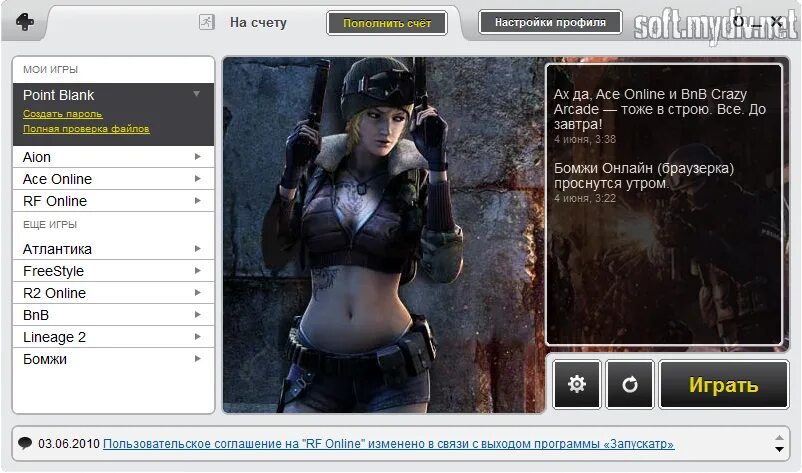The height and width of the screenshot is (473, 802).
Task: Click the gamepad logo icon
Action: pyautogui.click(x=25, y=22)
